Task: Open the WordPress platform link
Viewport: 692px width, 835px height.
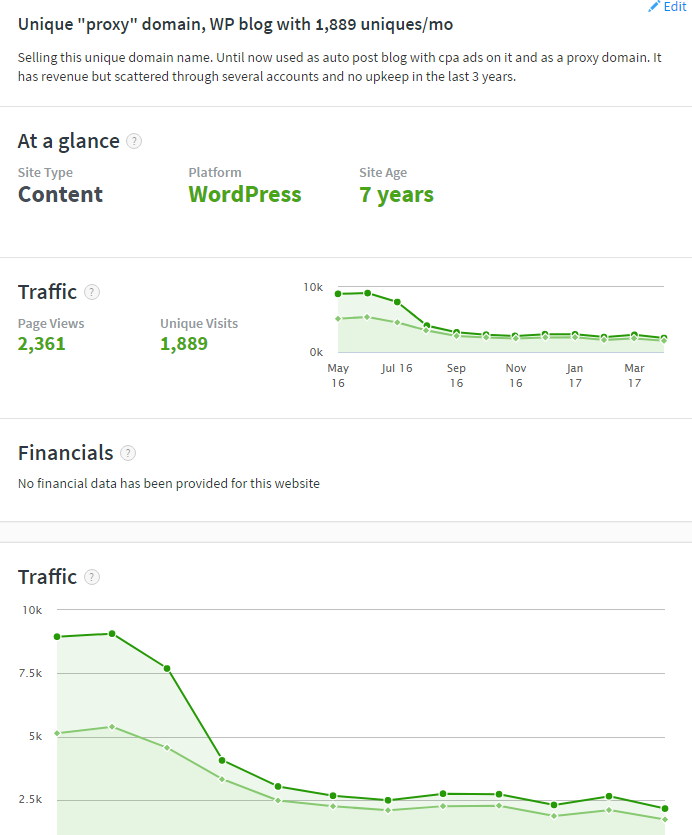Action: (x=244, y=194)
